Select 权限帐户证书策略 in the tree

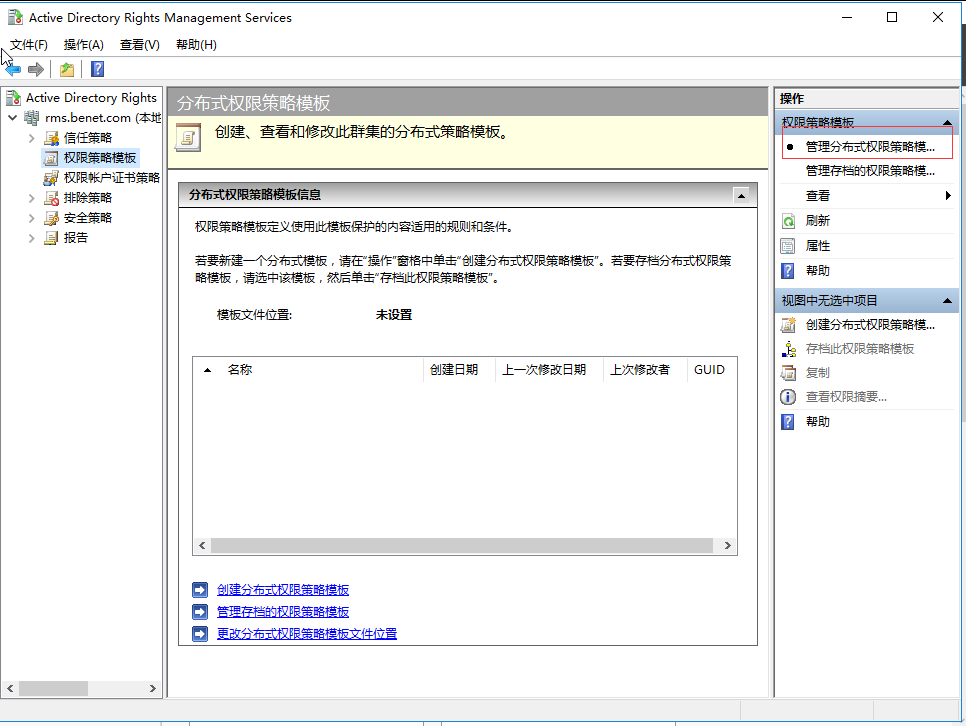click(112, 178)
